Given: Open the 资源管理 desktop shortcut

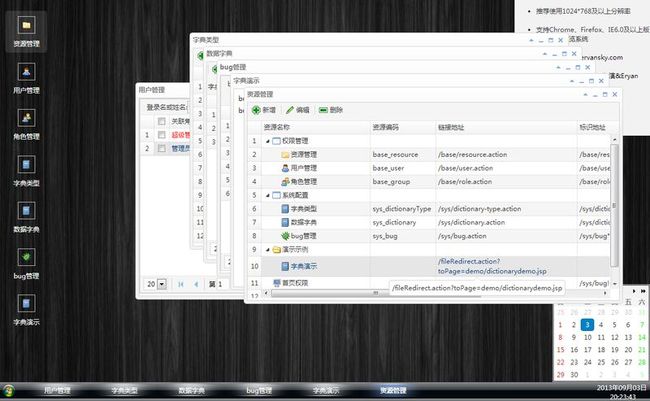Looking at the screenshot, I should 26,32.
